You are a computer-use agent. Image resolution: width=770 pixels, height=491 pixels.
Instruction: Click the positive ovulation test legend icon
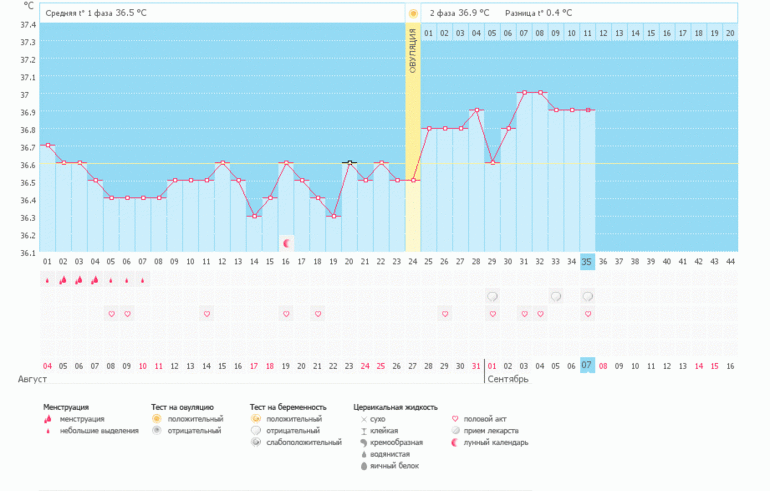pos(157,419)
